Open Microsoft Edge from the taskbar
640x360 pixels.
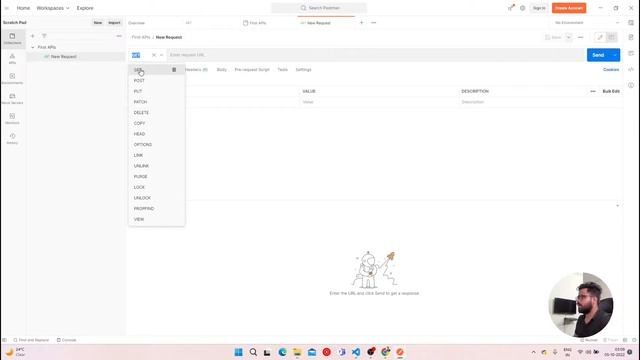[x=282, y=352]
